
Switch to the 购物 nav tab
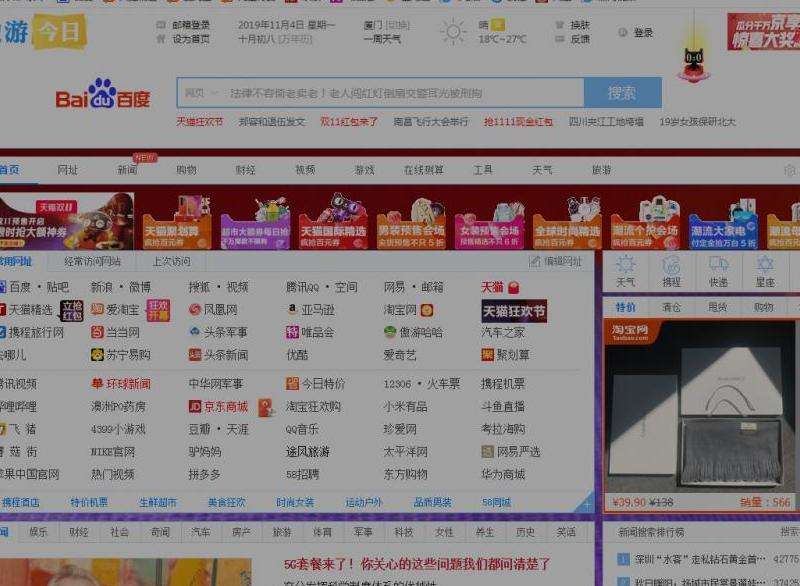(x=186, y=170)
